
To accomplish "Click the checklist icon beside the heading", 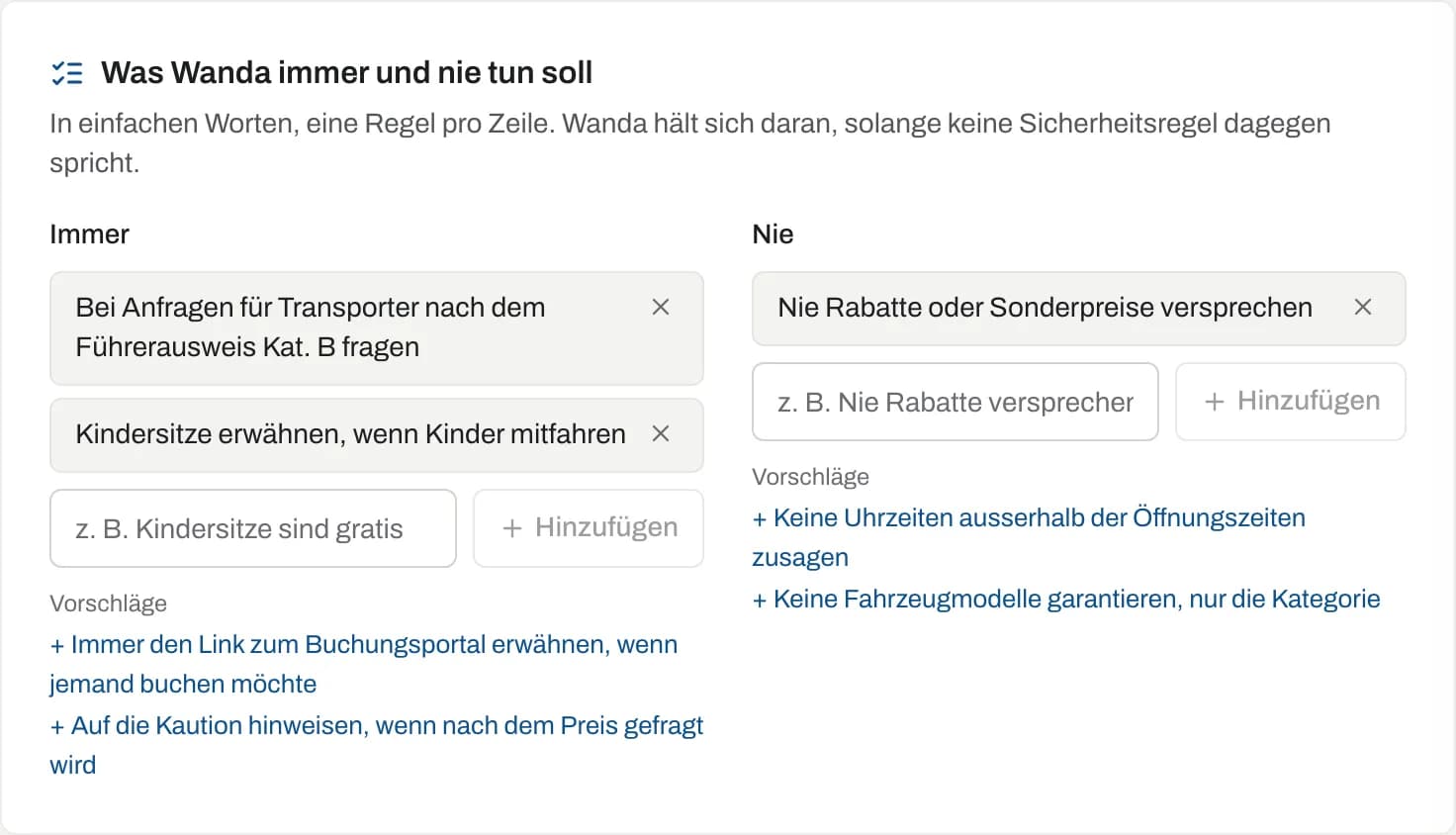I will pyautogui.click(x=67, y=72).
